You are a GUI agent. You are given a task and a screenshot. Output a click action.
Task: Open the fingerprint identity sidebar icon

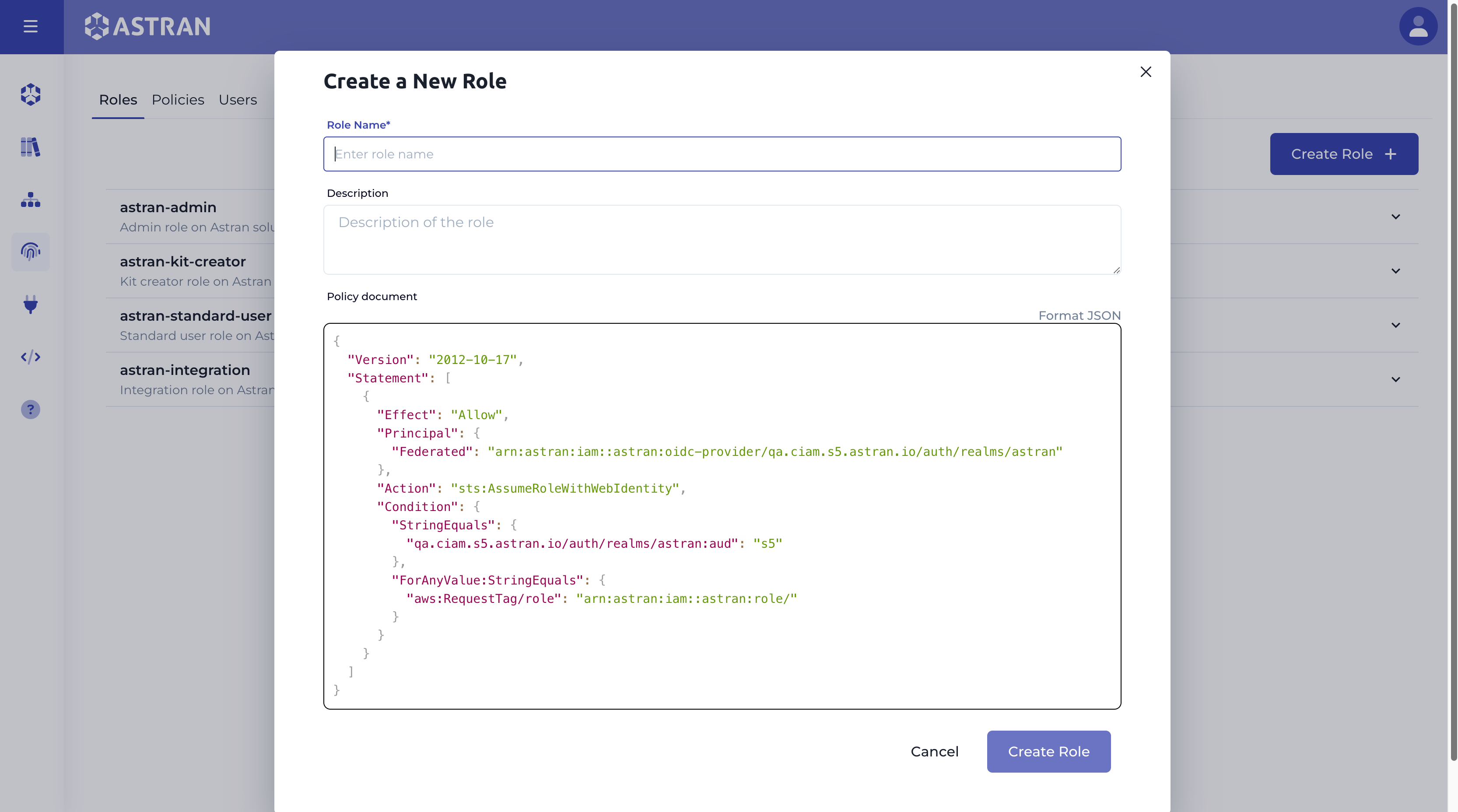click(x=31, y=252)
